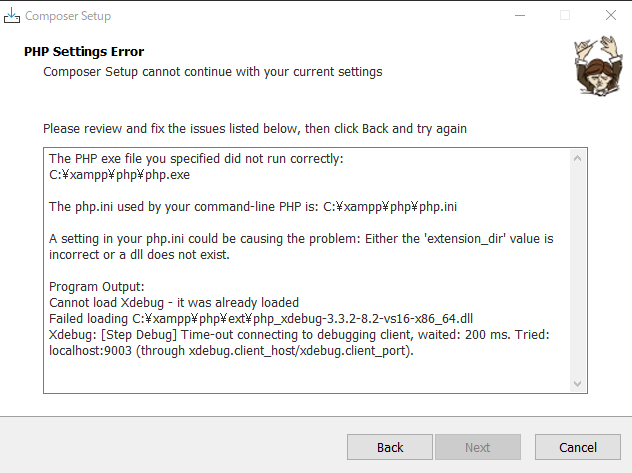Viewport: 632px width, 473px height.
Task: Click the Back button
Action: [x=390, y=447]
